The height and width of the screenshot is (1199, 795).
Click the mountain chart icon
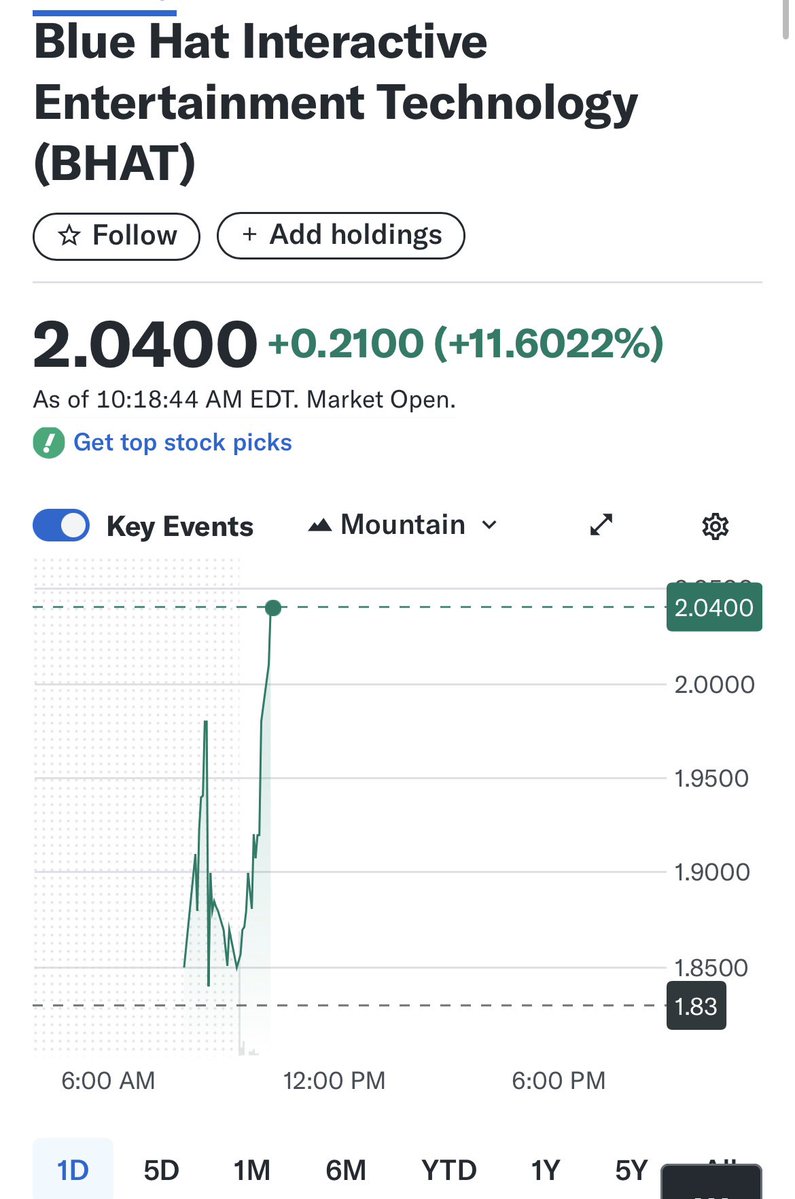pyautogui.click(x=320, y=525)
